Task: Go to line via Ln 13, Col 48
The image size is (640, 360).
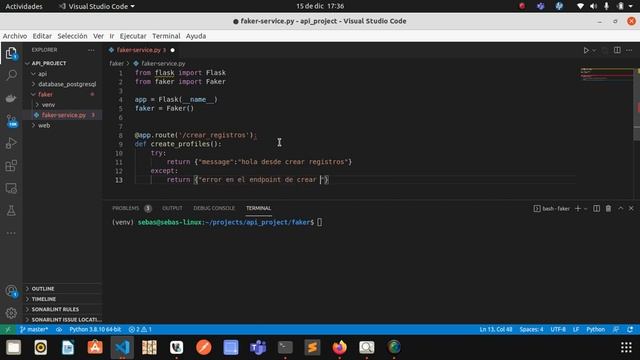Action: pyautogui.click(x=496, y=329)
